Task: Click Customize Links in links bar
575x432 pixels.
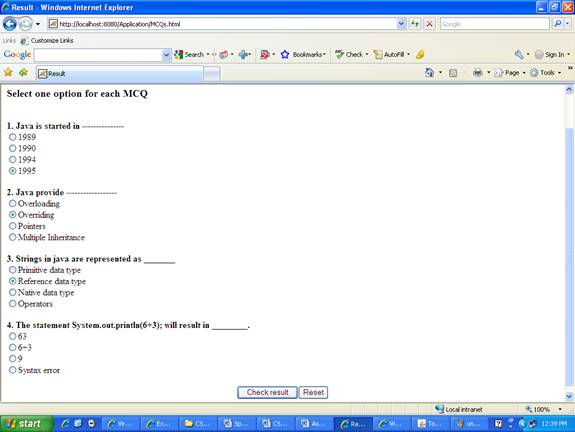Action: [47, 40]
